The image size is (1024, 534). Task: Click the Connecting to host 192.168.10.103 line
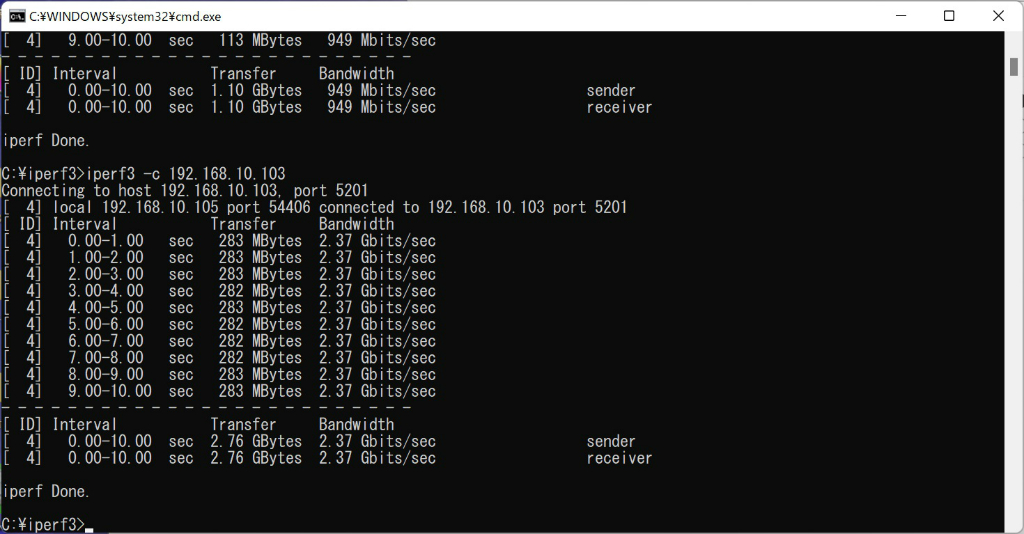pos(185,191)
